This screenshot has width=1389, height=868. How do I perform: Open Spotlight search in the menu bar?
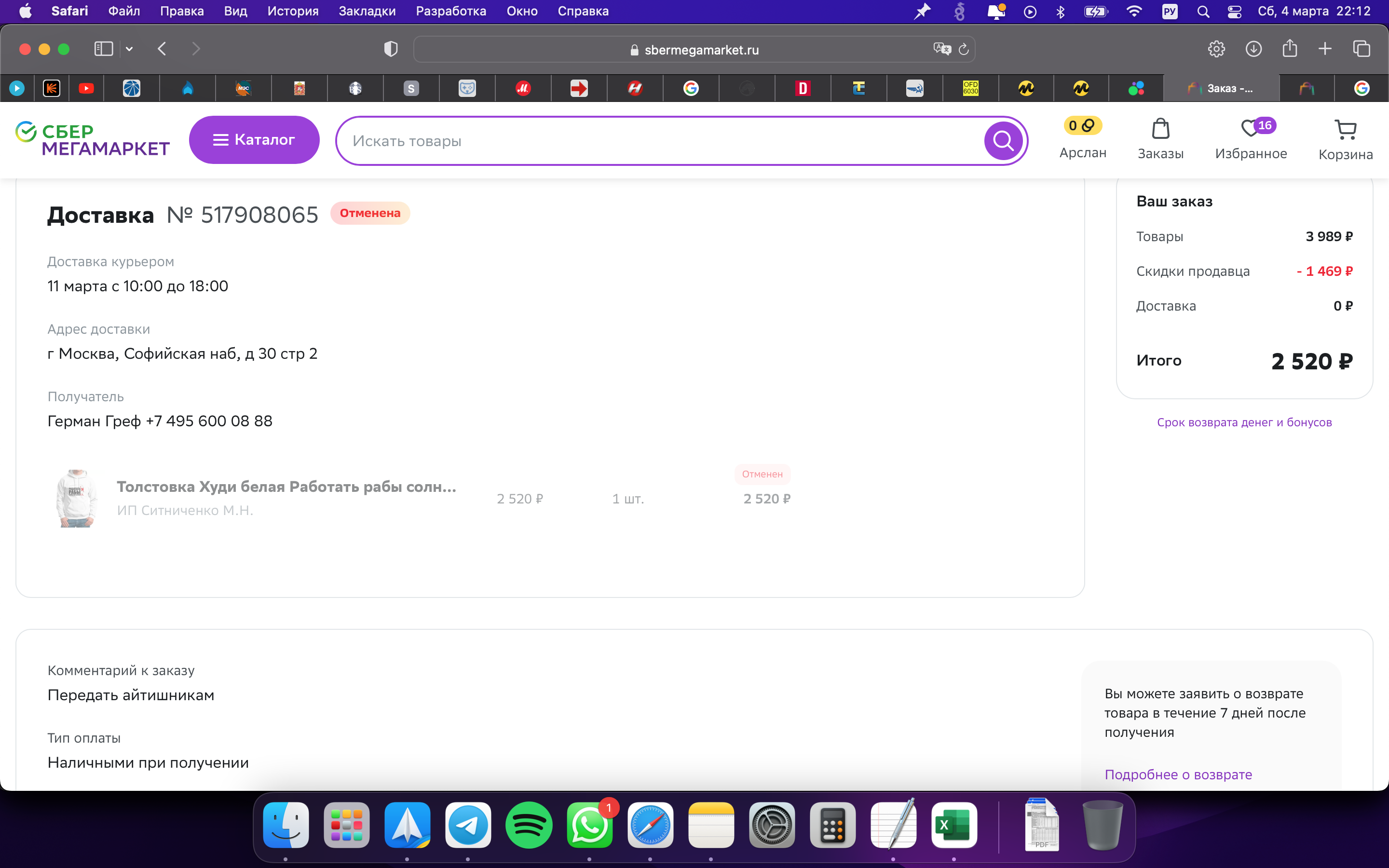pyautogui.click(x=1203, y=12)
